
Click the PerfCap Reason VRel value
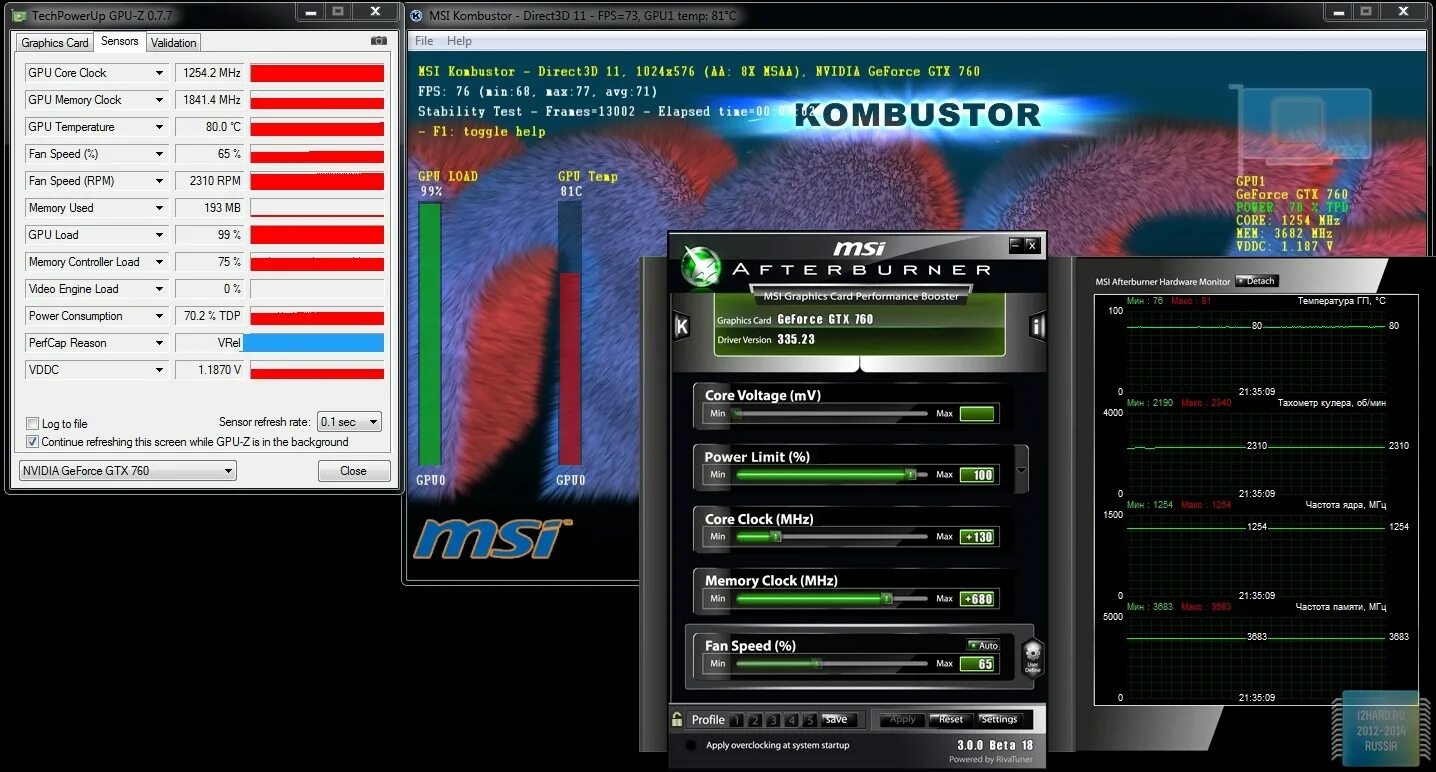pos(209,343)
